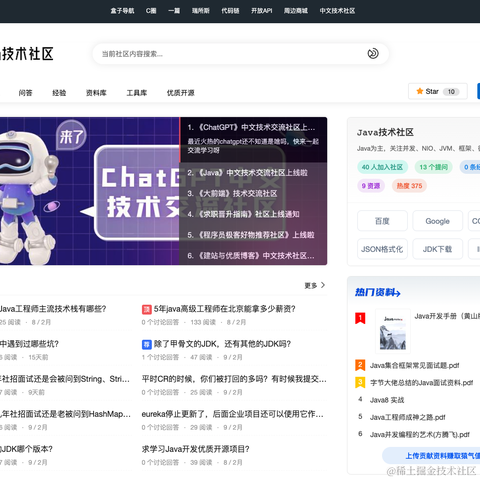Open C圈 in the top navigation
This screenshot has height=480, width=480.
coord(151,11)
